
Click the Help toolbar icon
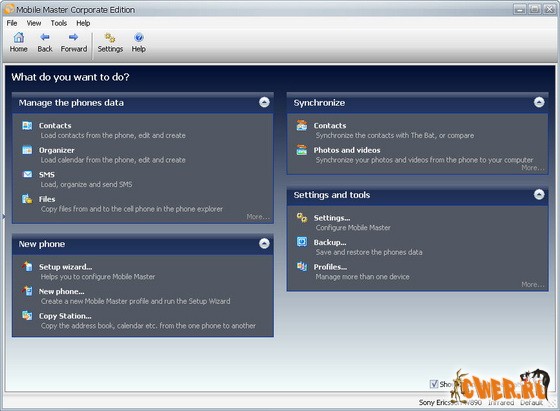(x=139, y=37)
